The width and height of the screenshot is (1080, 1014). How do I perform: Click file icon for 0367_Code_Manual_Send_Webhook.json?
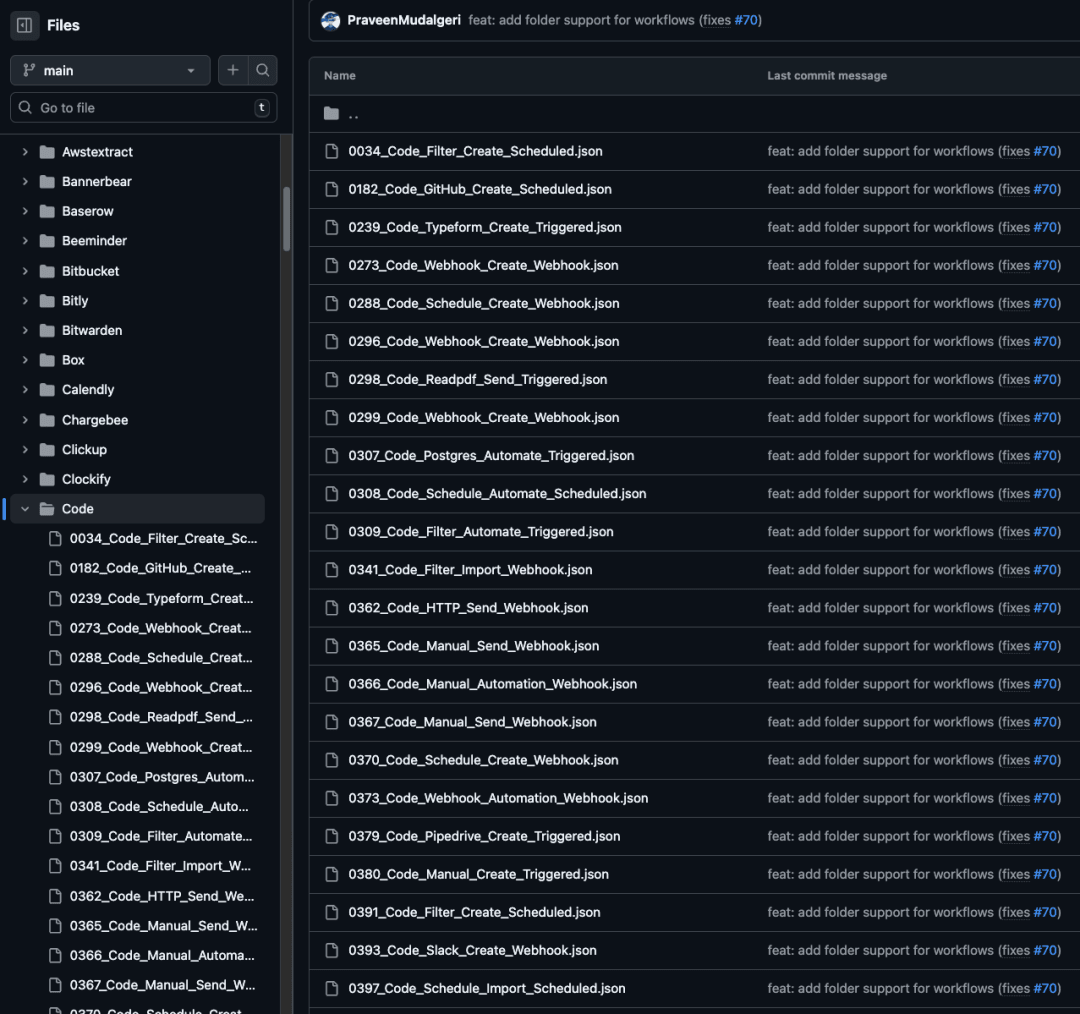point(331,722)
